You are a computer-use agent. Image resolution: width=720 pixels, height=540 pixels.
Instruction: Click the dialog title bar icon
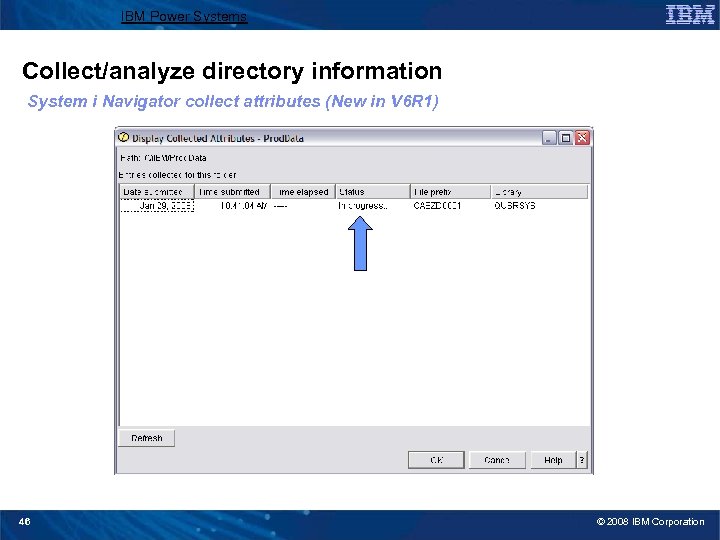123,137
